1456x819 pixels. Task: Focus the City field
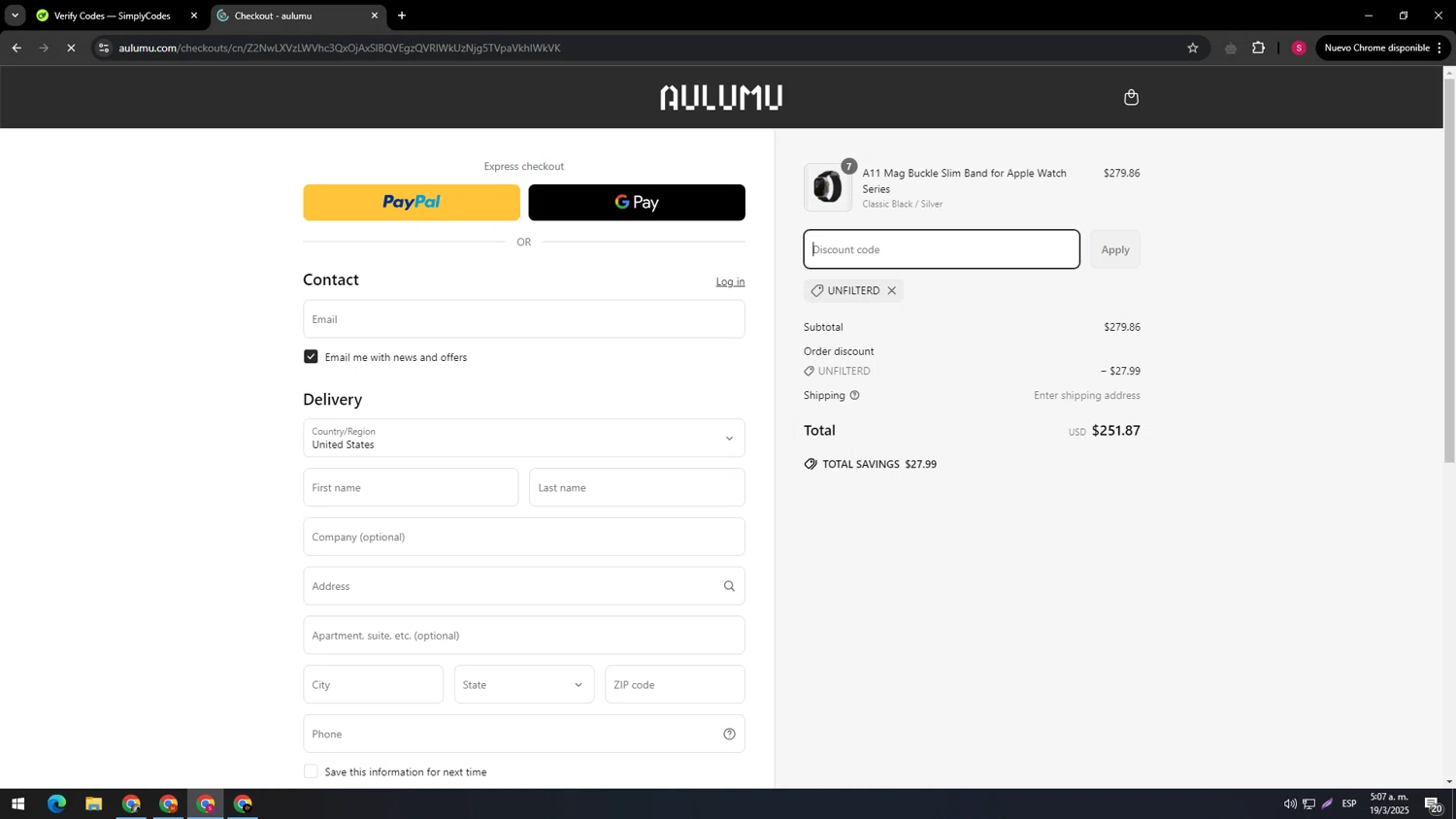click(373, 685)
